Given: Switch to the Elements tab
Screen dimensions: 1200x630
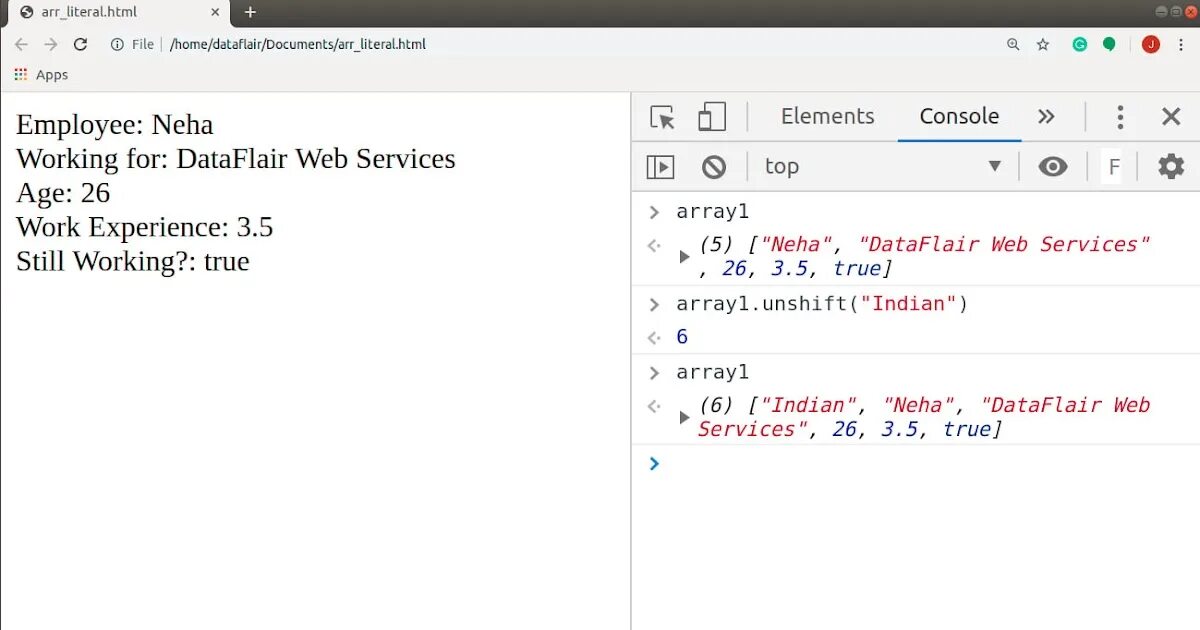Looking at the screenshot, I should (x=828, y=116).
